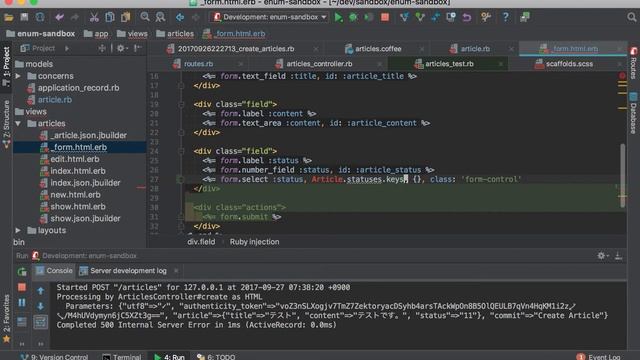This screenshot has width=640, height=360.
Task: Open index.html.erb in the tree
Action: click(x=78, y=171)
